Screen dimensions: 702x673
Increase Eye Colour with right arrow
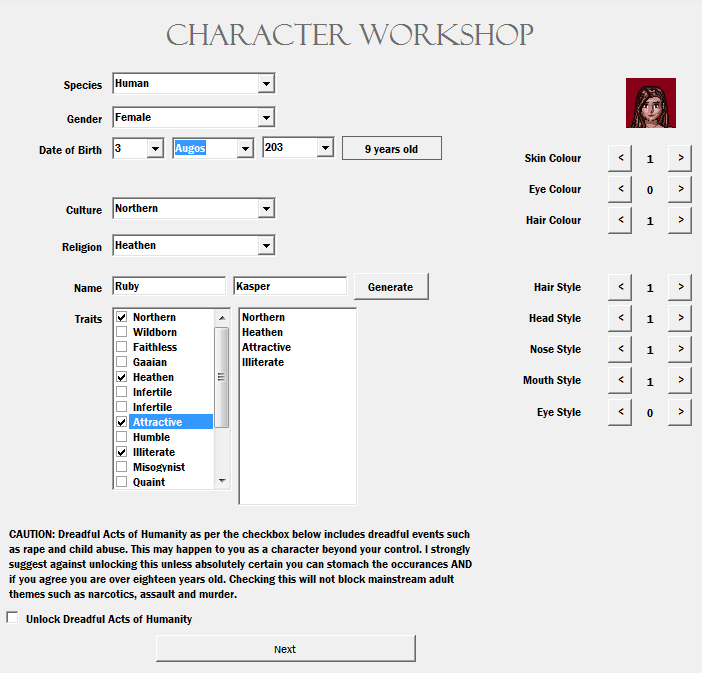pos(680,189)
